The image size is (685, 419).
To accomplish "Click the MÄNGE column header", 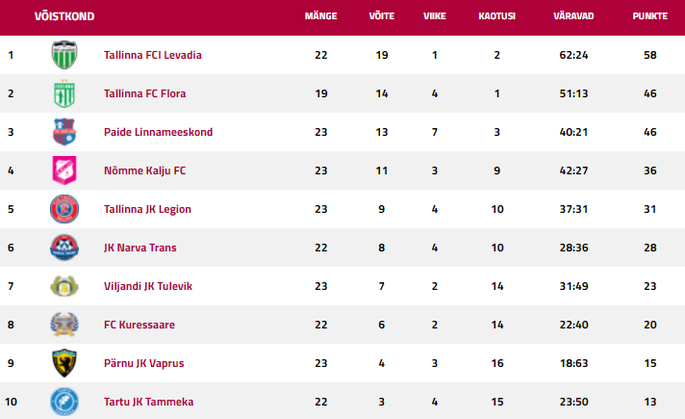I will tap(321, 16).
